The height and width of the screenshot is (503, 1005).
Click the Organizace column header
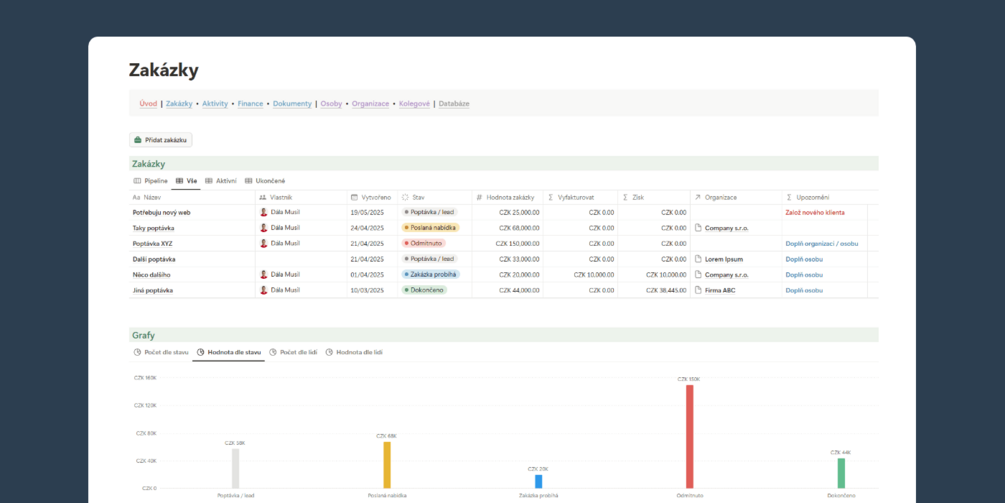(736, 197)
